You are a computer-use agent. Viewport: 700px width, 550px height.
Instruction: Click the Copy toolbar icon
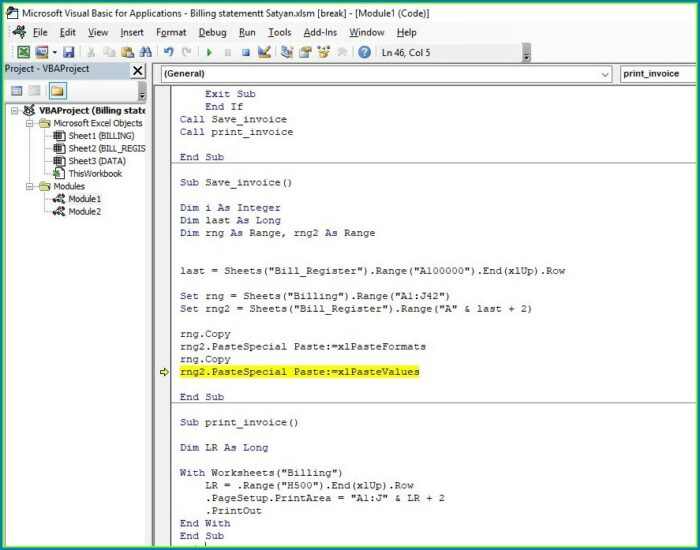[109, 52]
